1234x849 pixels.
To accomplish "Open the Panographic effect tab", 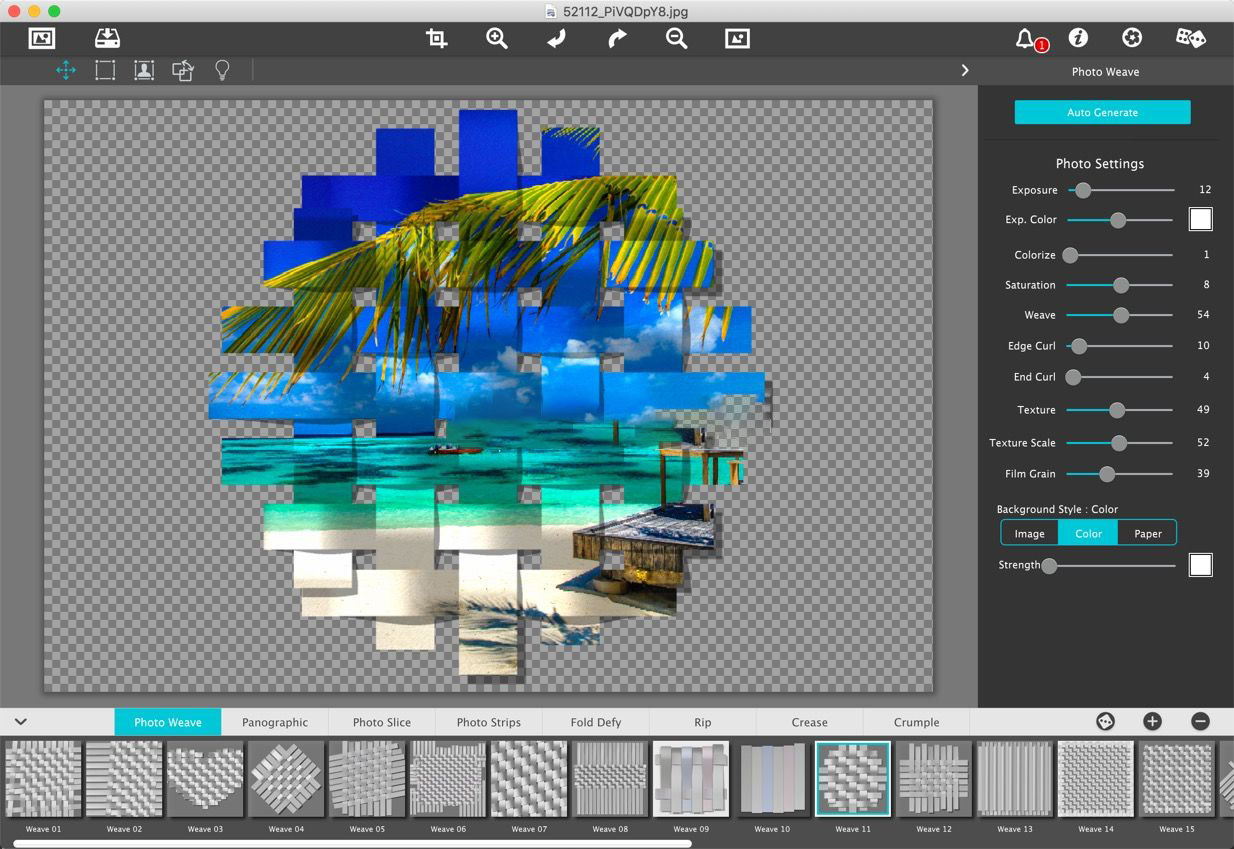I will pos(275,721).
